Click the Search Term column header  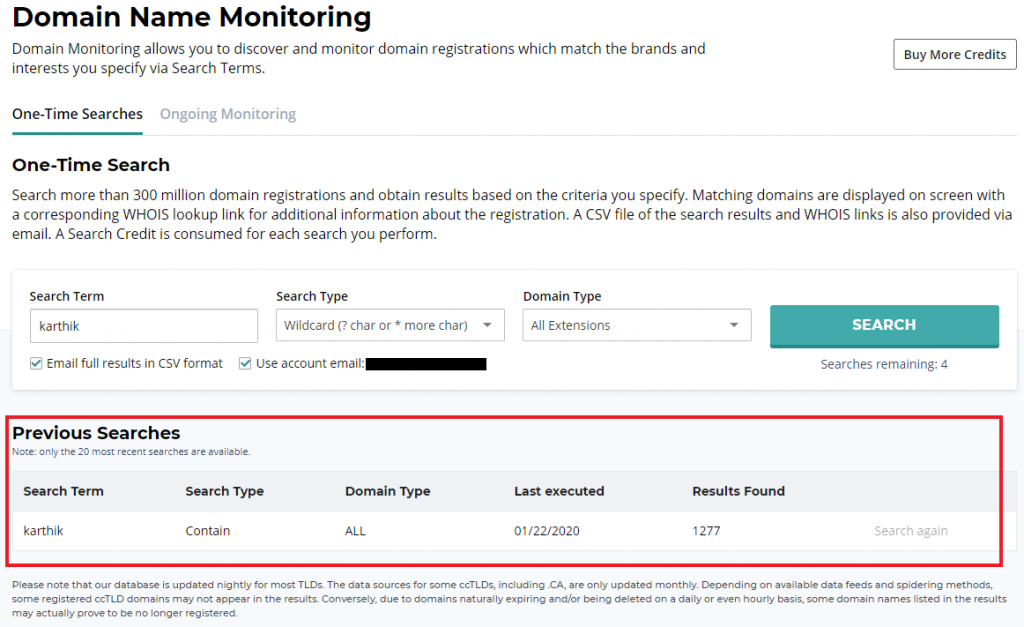63,491
